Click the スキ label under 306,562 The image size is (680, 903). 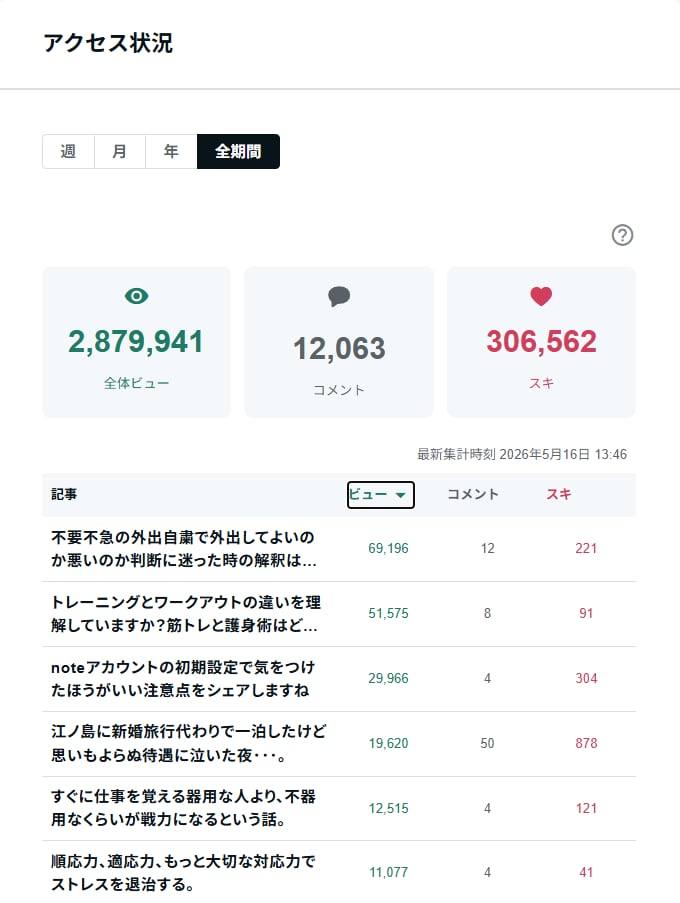point(541,383)
